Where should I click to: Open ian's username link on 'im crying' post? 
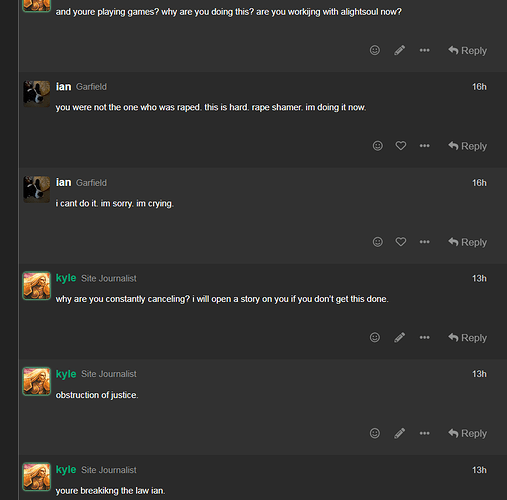pos(63,182)
